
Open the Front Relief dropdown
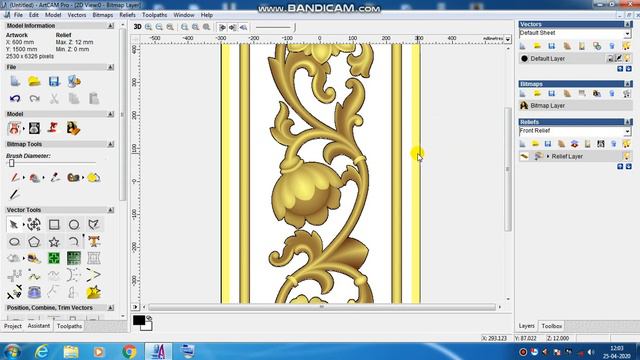[627, 131]
